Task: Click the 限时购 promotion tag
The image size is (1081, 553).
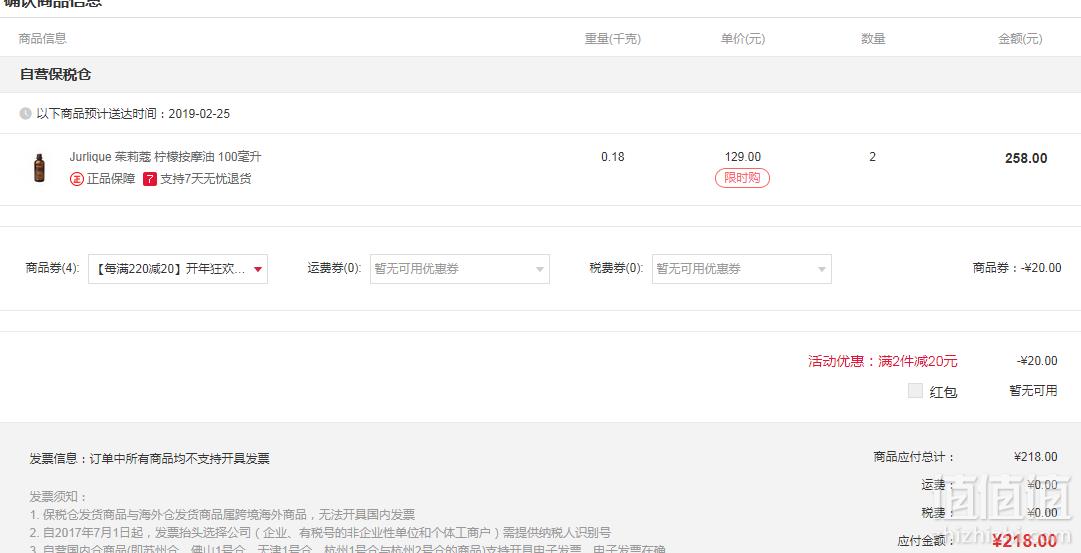Action: coord(742,178)
